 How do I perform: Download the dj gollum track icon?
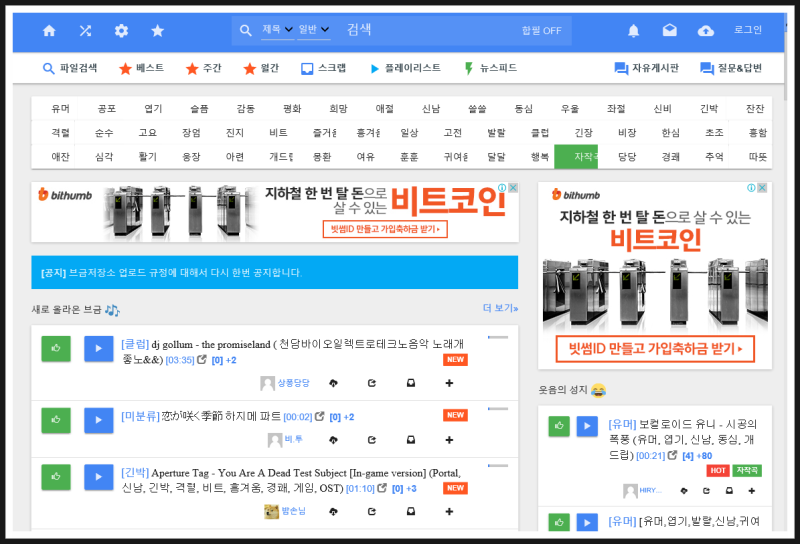[x=333, y=383]
